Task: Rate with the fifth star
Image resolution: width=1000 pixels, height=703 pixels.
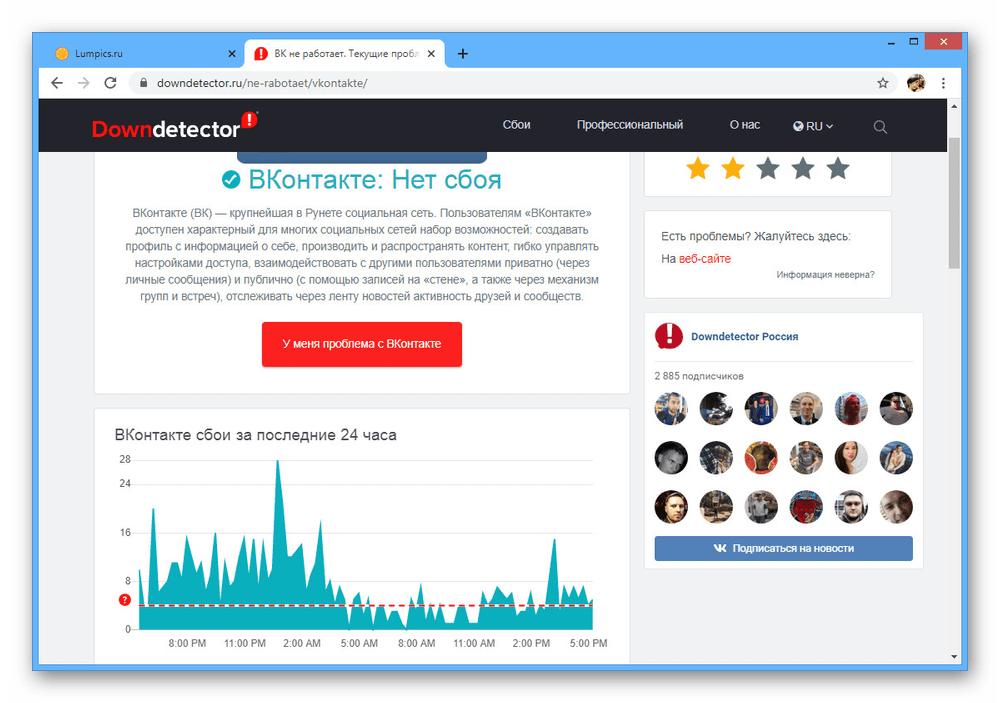Action: point(838,169)
